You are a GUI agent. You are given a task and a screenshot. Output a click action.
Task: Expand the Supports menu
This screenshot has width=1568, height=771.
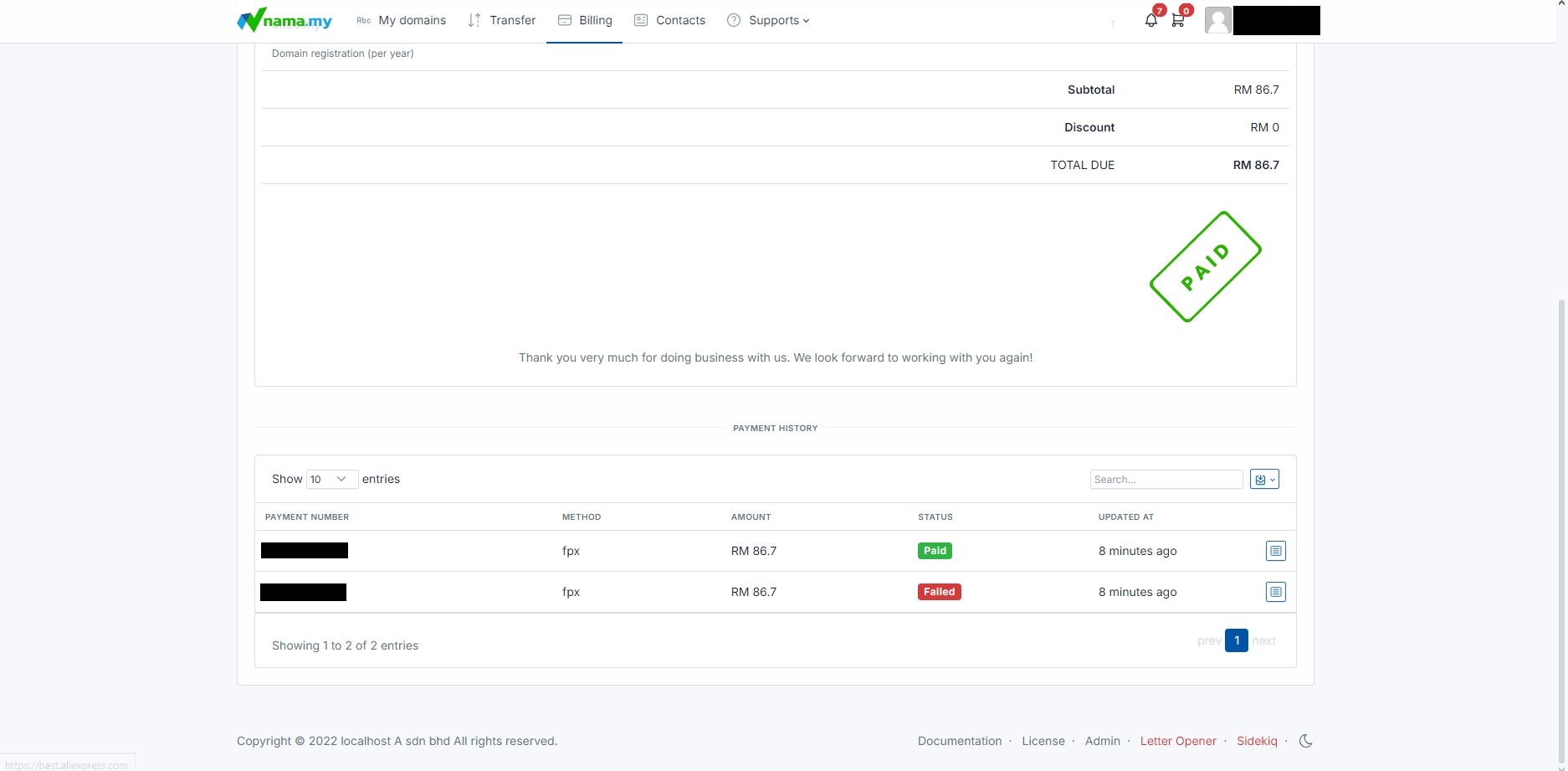point(768,20)
